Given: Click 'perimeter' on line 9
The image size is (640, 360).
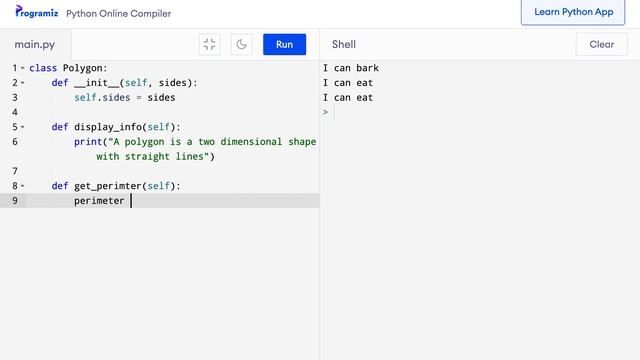Looking at the screenshot, I should click(x=99, y=201).
